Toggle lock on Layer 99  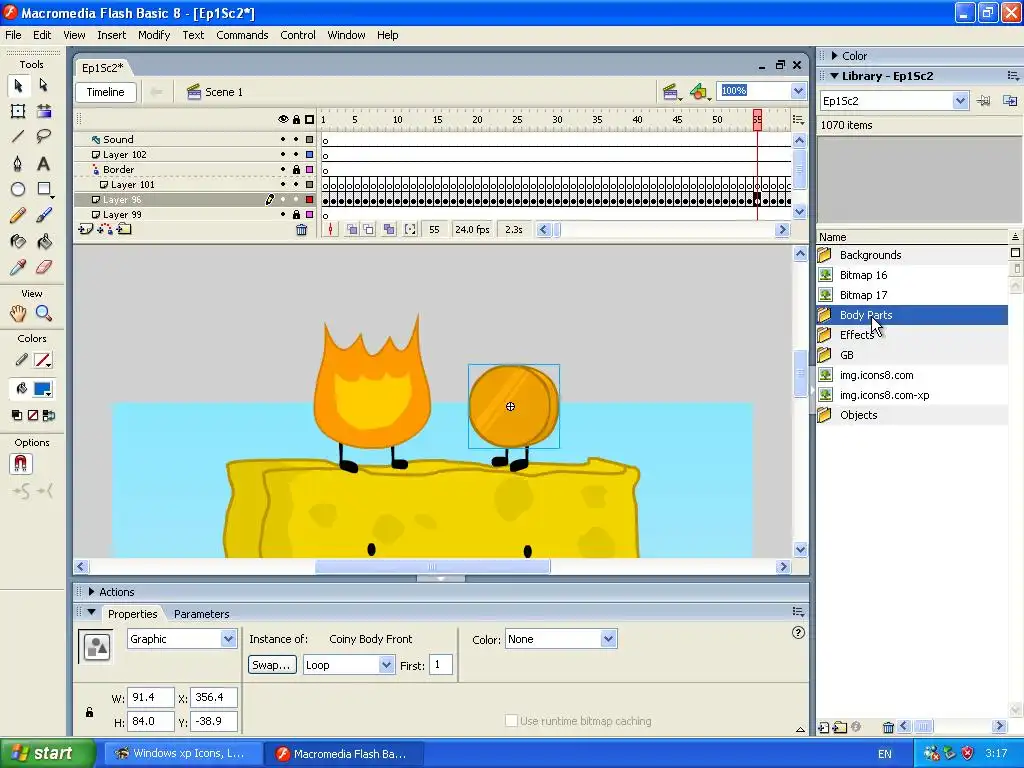296,214
